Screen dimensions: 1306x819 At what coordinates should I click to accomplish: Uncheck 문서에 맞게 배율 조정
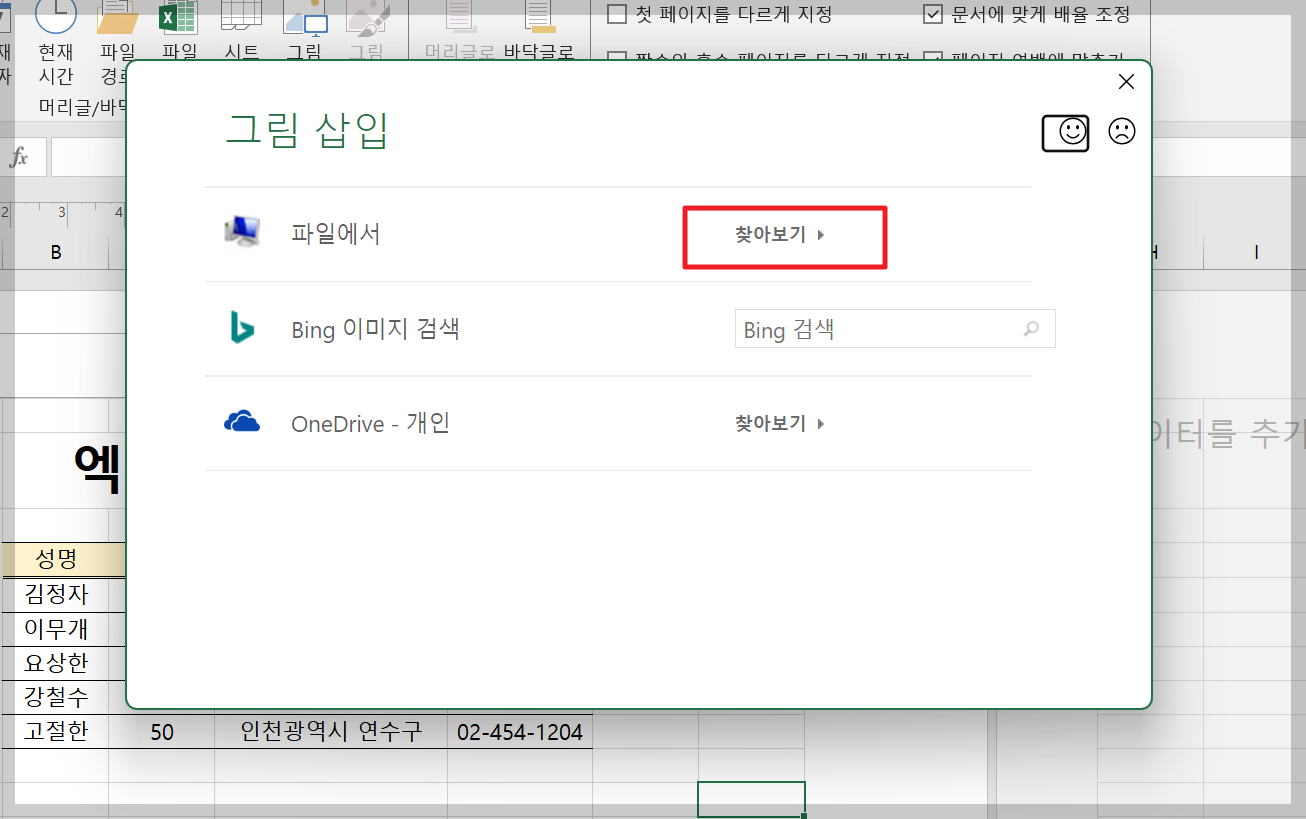[x=933, y=14]
